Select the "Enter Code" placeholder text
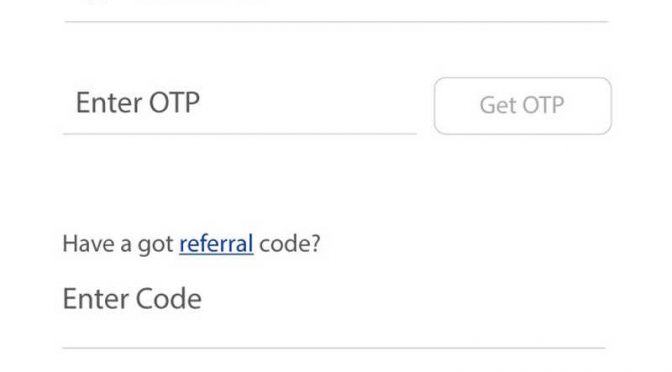Viewport: 672px width, 372px height. tap(132, 299)
